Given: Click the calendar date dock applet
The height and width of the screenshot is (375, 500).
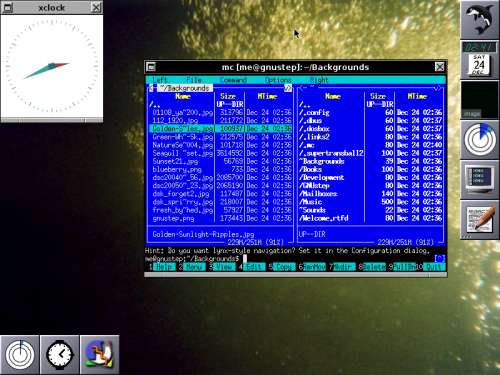Looking at the screenshot, I should click(480, 60).
